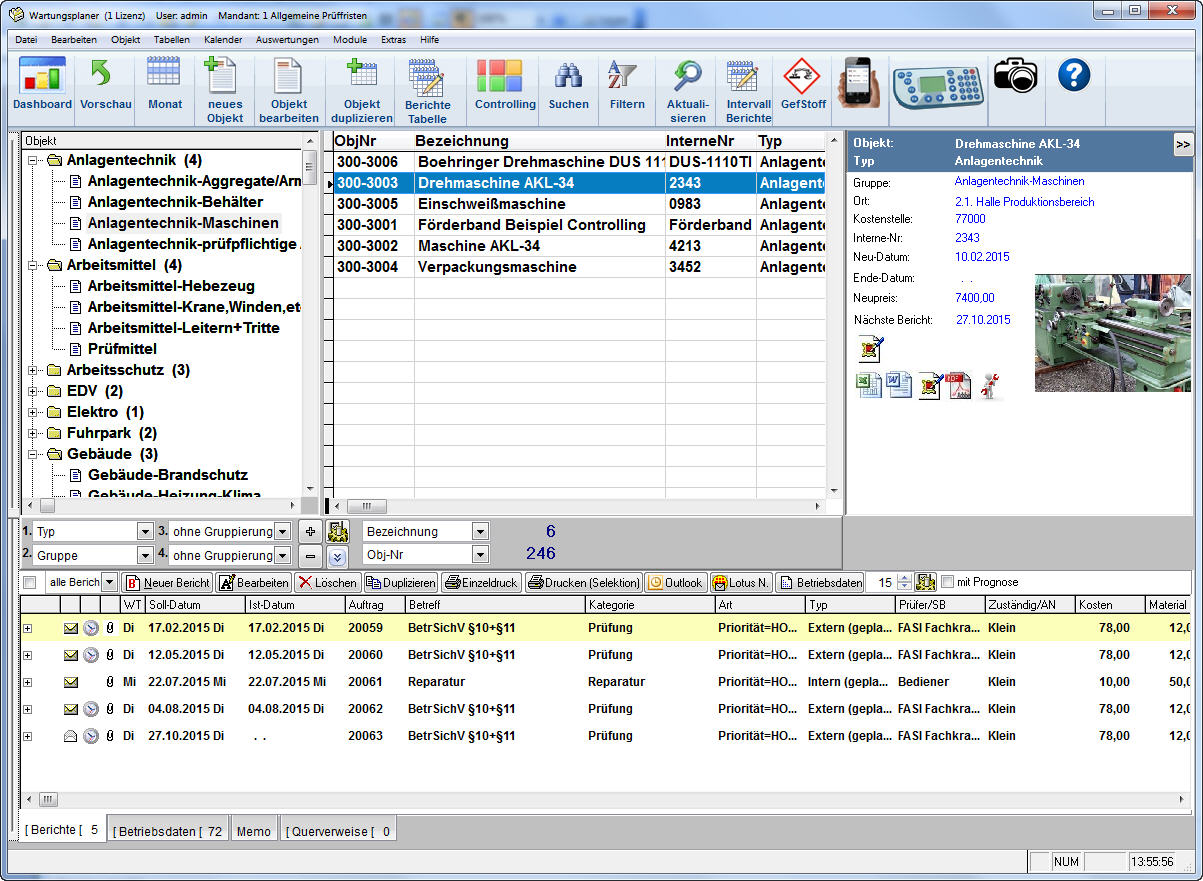This screenshot has height=881, width=1203.
Task: Click the camera icon in toolbar
Action: 1015,76
